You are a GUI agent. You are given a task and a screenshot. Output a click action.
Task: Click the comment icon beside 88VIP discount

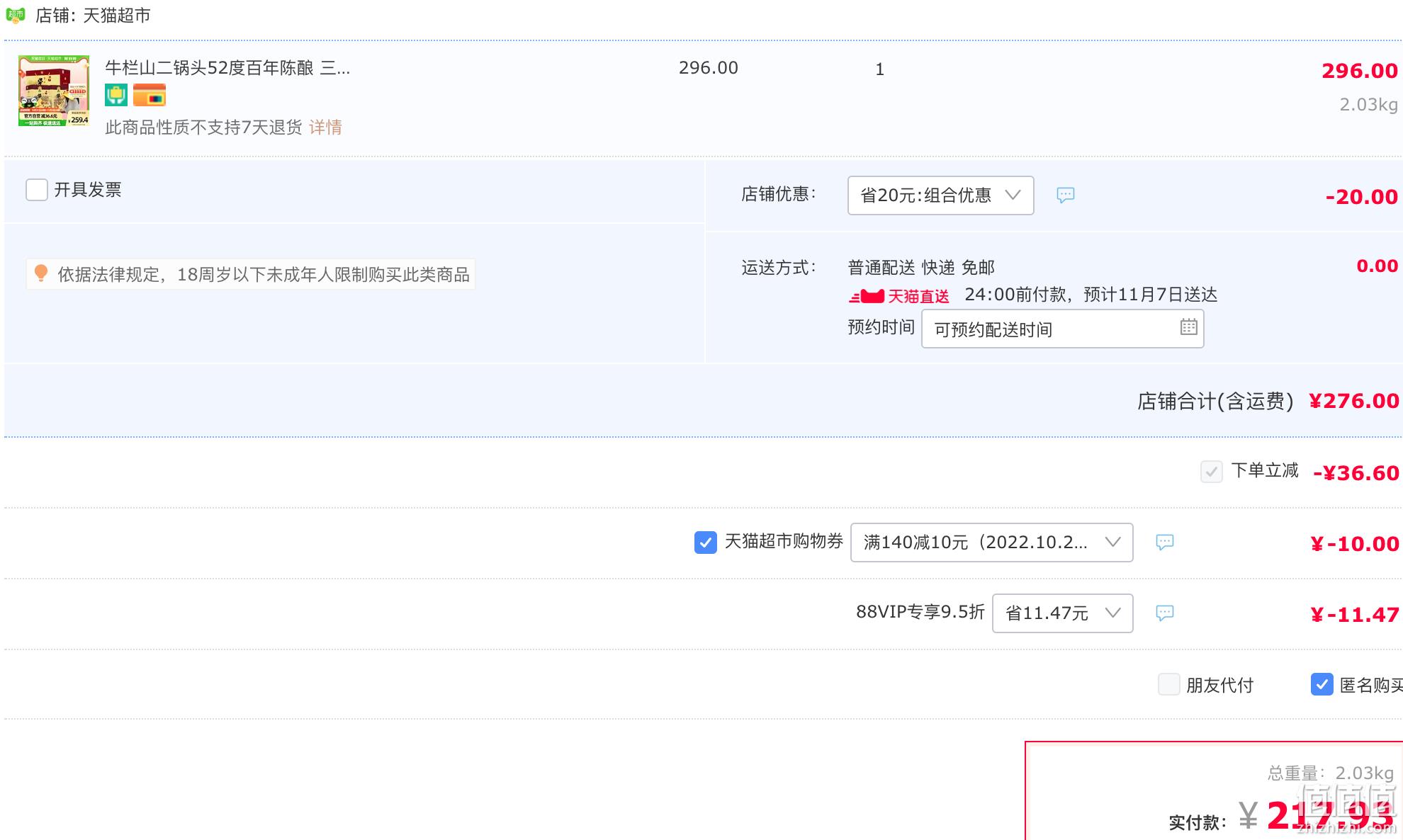[x=1165, y=613]
